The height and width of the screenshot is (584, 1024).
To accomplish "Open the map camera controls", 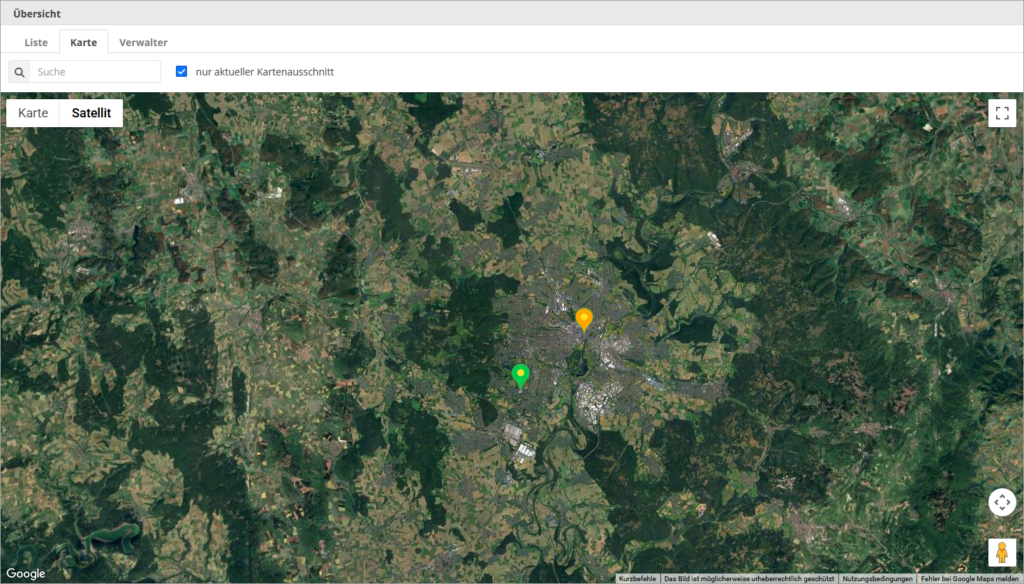I will click(1002, 502).
